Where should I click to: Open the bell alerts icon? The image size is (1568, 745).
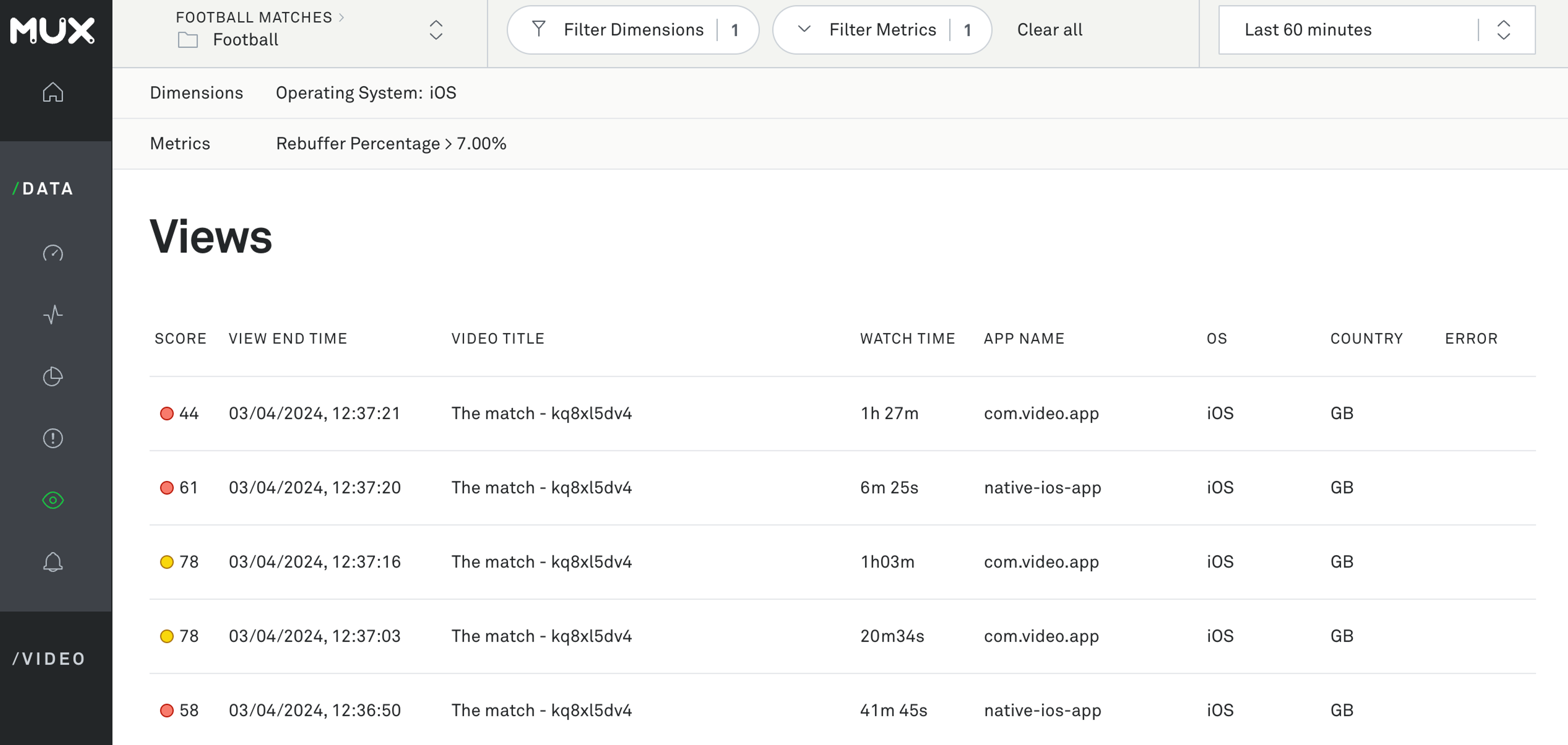click(53, 562)
